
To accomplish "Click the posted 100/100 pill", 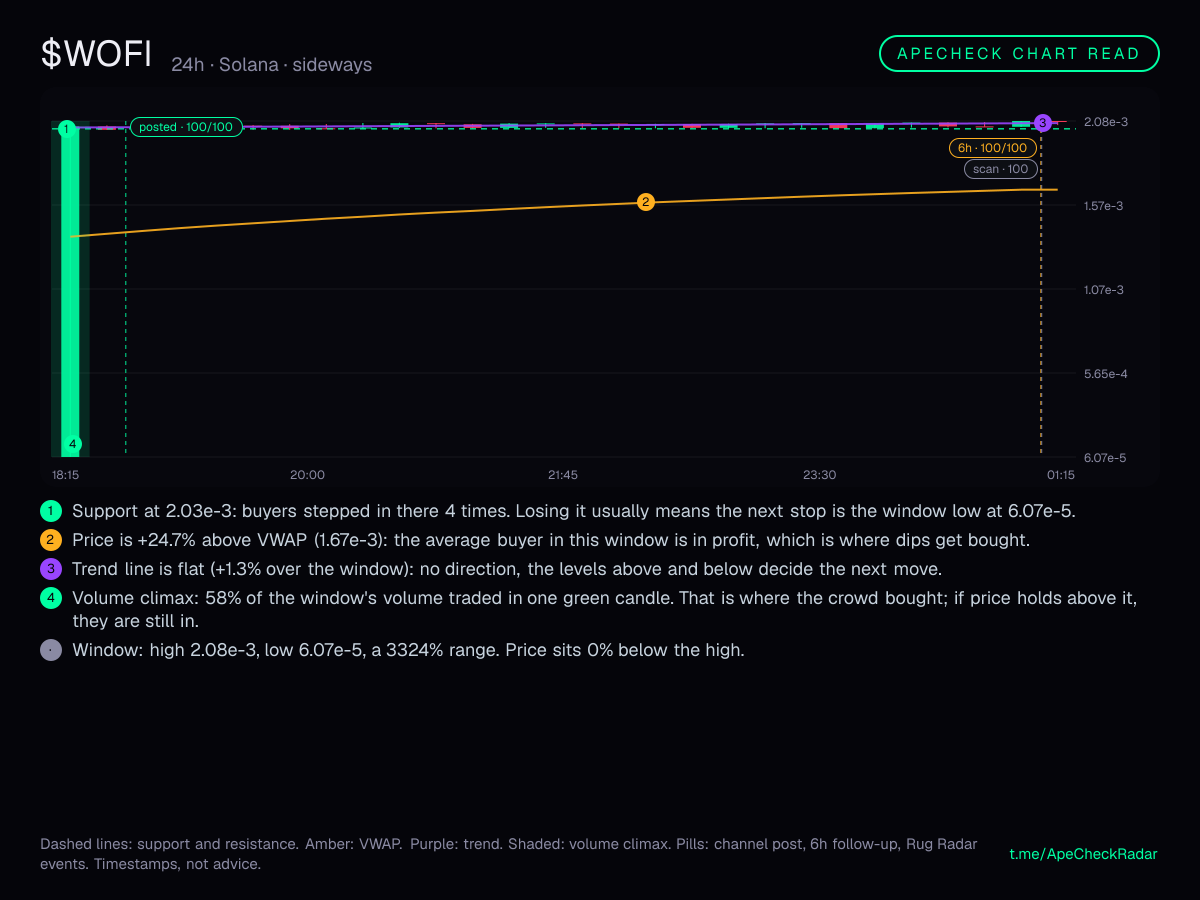I will (x=186, y=127).
